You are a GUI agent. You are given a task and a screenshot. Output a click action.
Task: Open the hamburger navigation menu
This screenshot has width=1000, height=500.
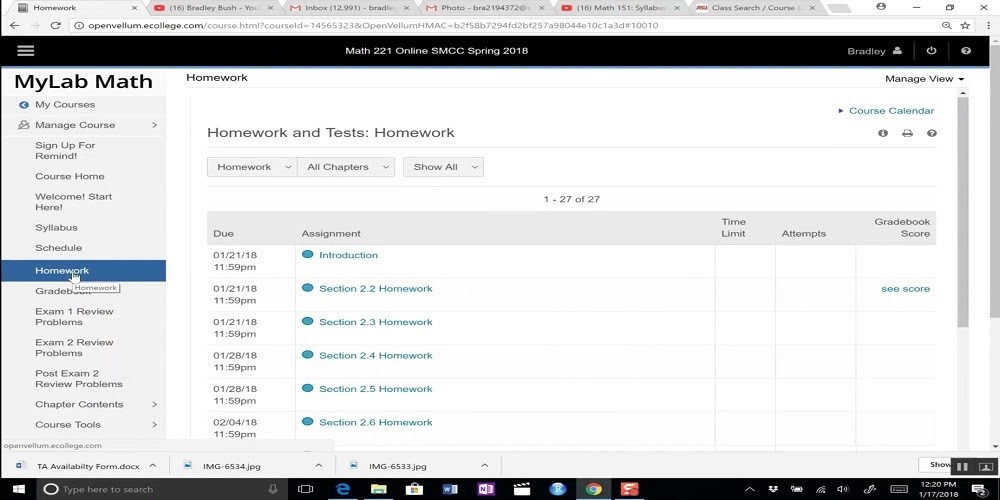(25, 51)
